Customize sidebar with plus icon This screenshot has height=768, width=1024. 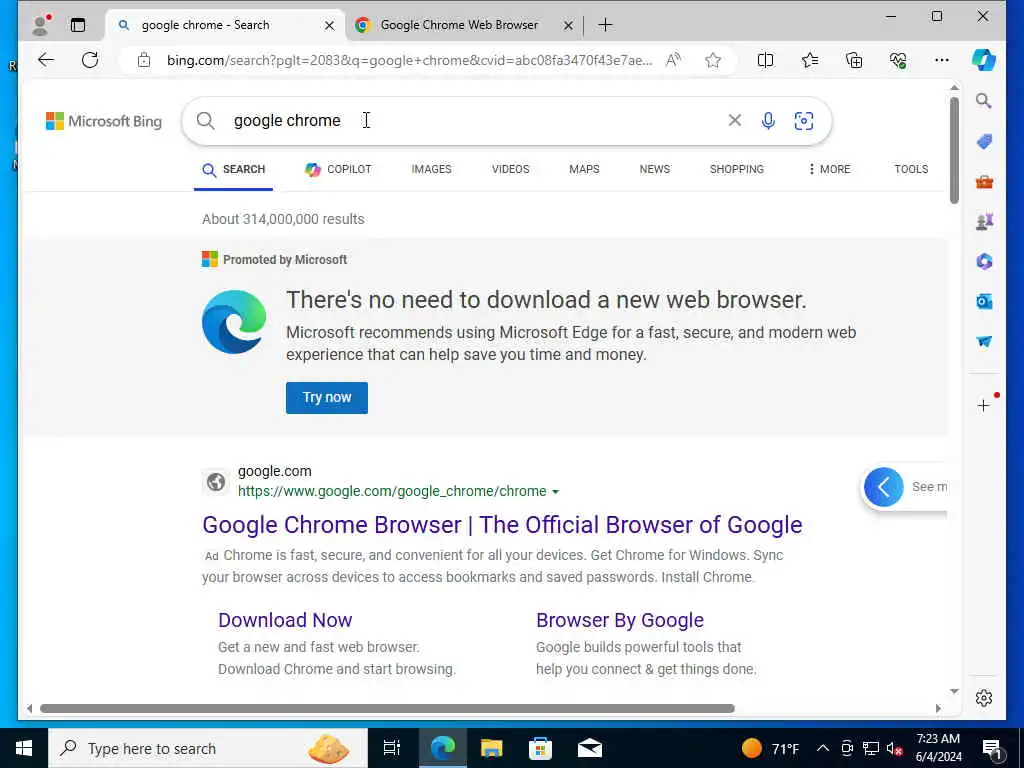coord(984,406)
